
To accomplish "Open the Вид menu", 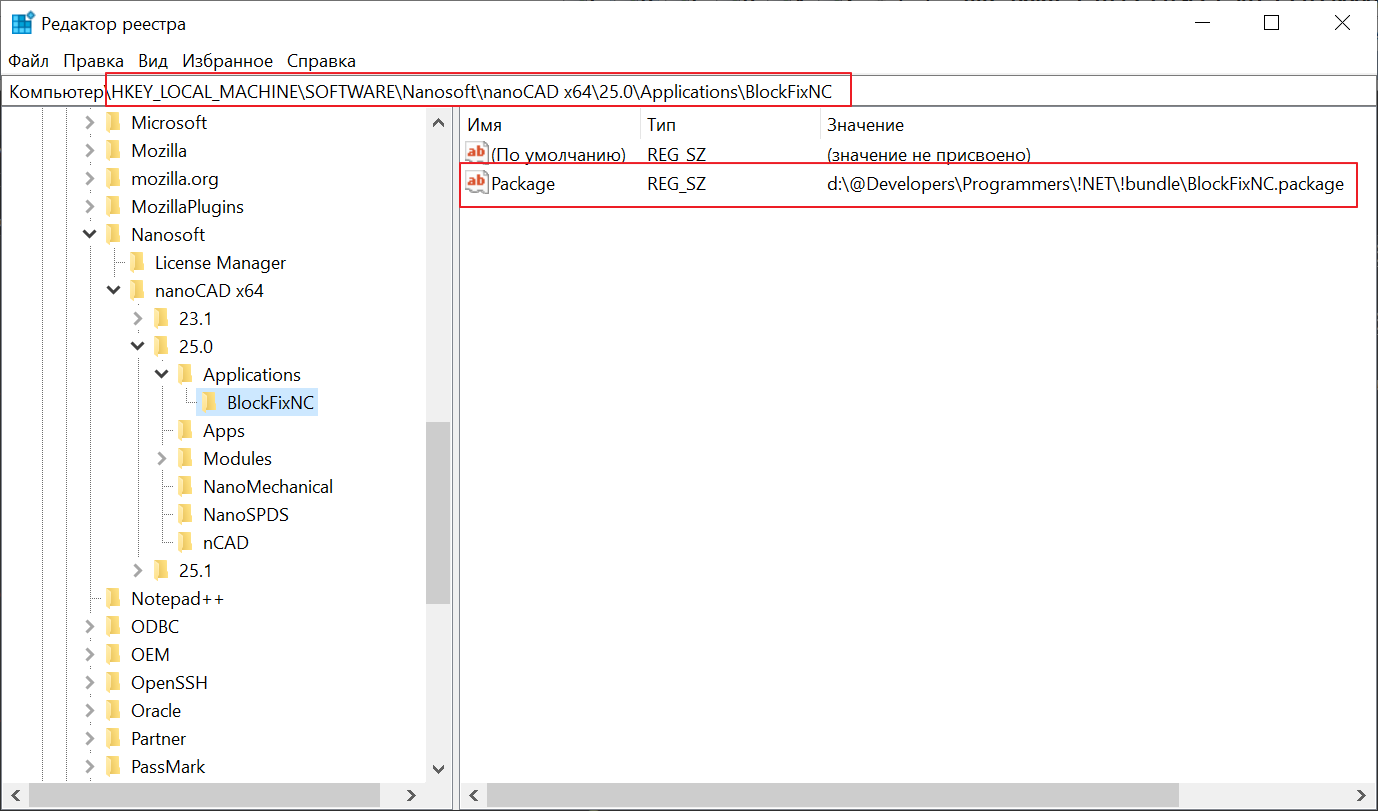I will [x=153, y=61].
